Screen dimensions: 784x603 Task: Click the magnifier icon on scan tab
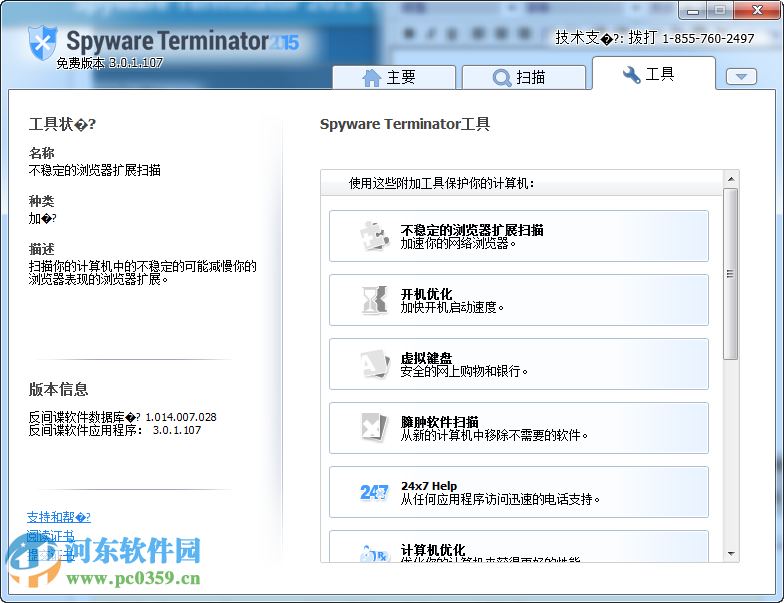(x=502, y=78)
